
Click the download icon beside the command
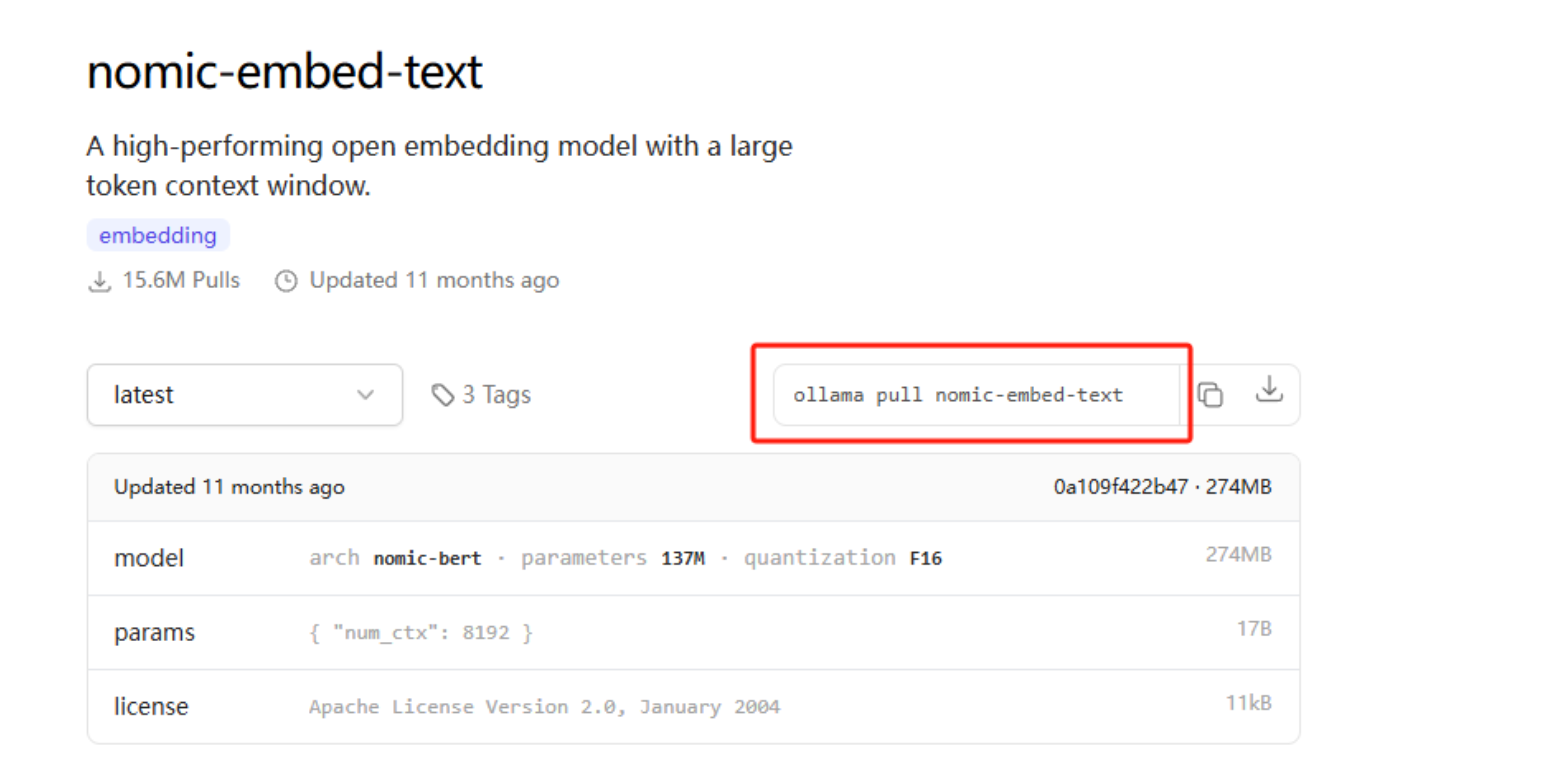(1268, 389)
